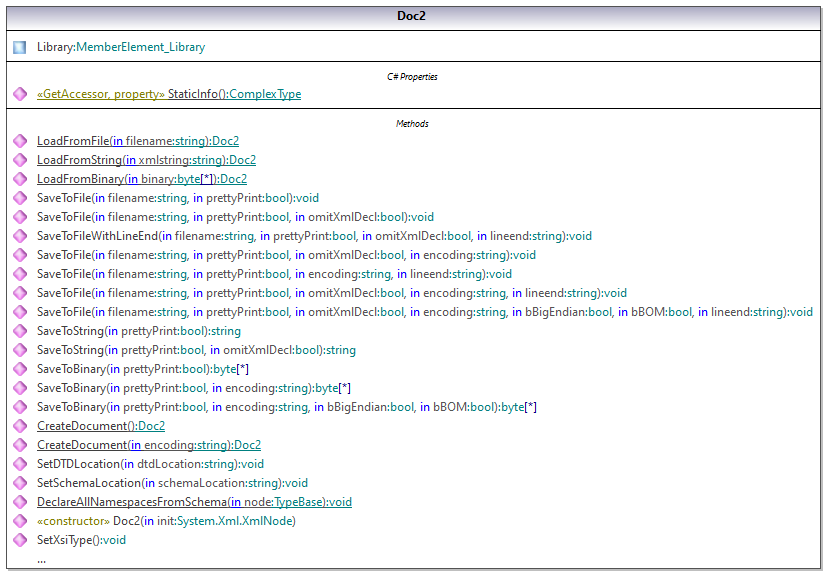
Task: Expand the ellipsis at the methods list bottom
Action: (41, 559)
